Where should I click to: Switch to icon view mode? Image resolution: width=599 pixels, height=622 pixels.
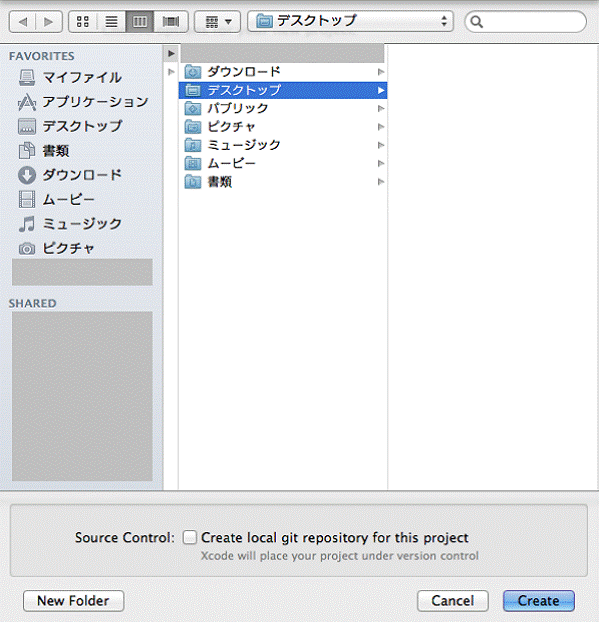[83, 21]
